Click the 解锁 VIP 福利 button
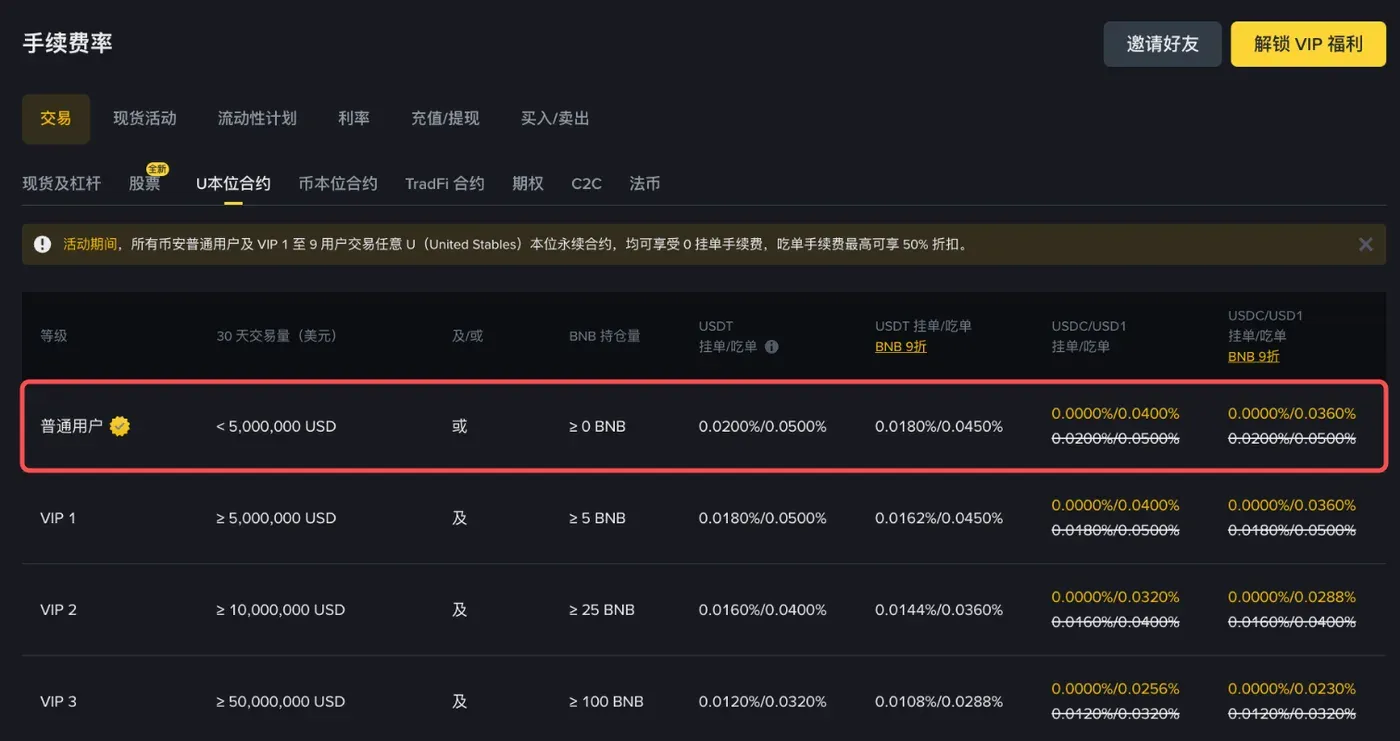 1308,44
